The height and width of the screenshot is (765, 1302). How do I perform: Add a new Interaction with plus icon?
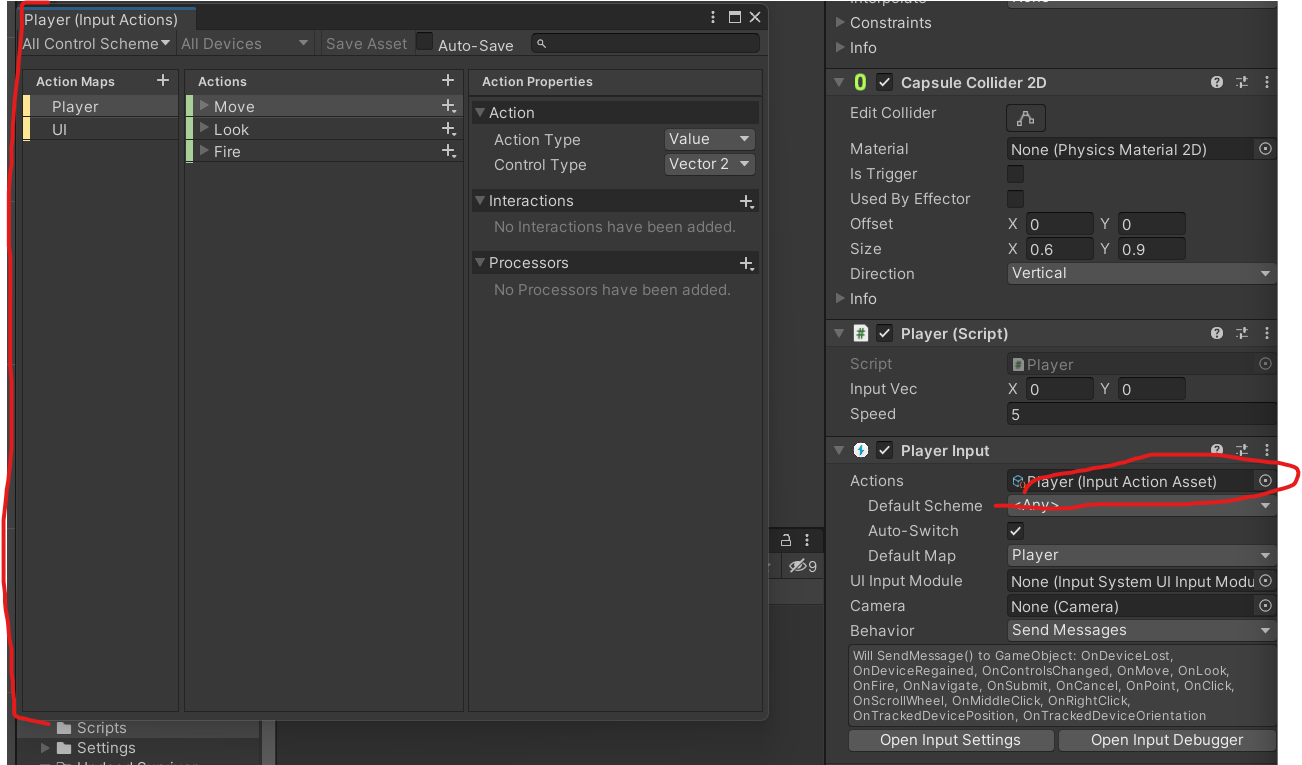point(746,202)
